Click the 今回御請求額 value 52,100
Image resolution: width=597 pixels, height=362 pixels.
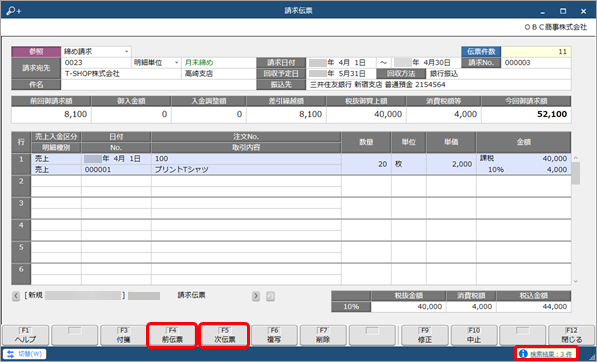point(552,114)
